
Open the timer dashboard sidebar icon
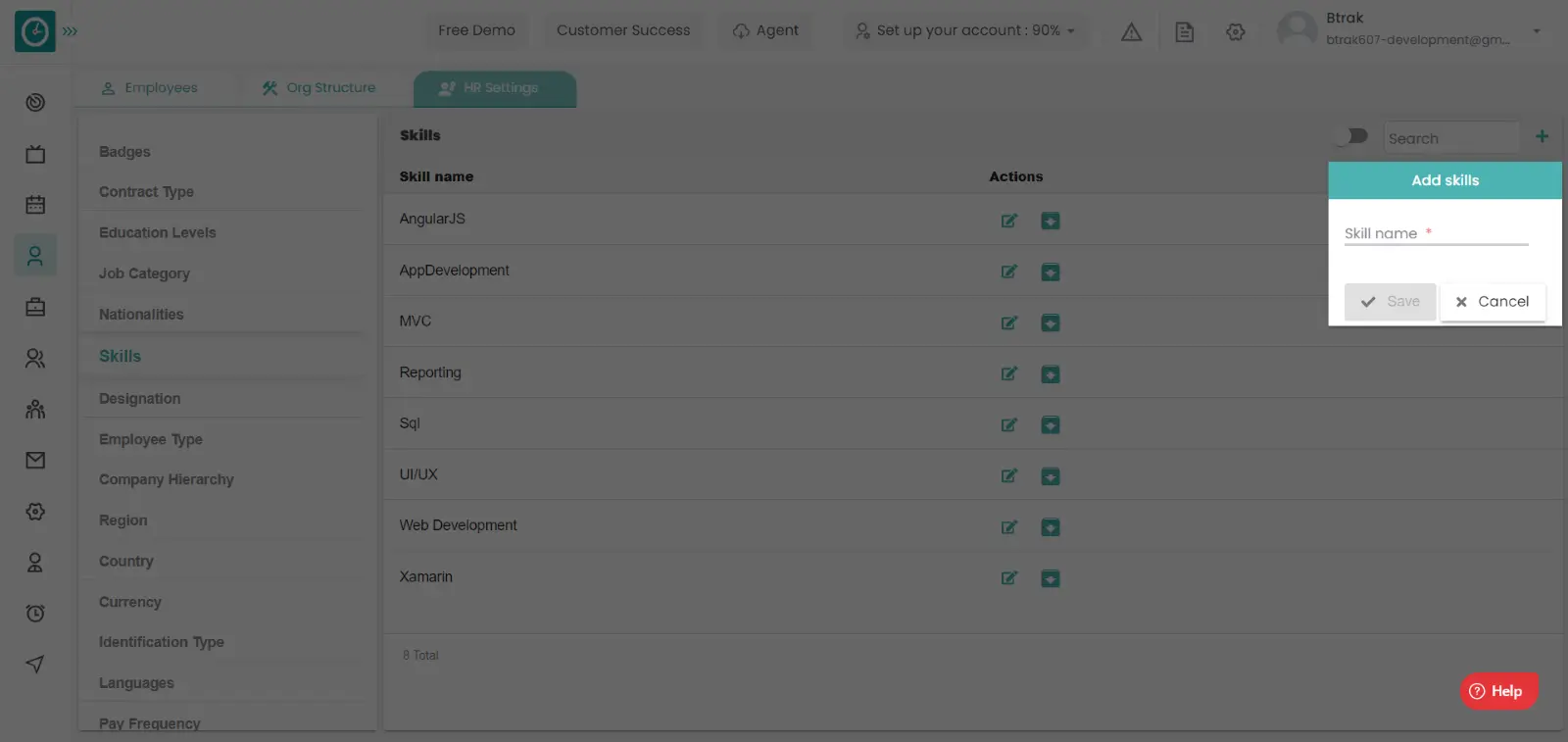point(35,102)
